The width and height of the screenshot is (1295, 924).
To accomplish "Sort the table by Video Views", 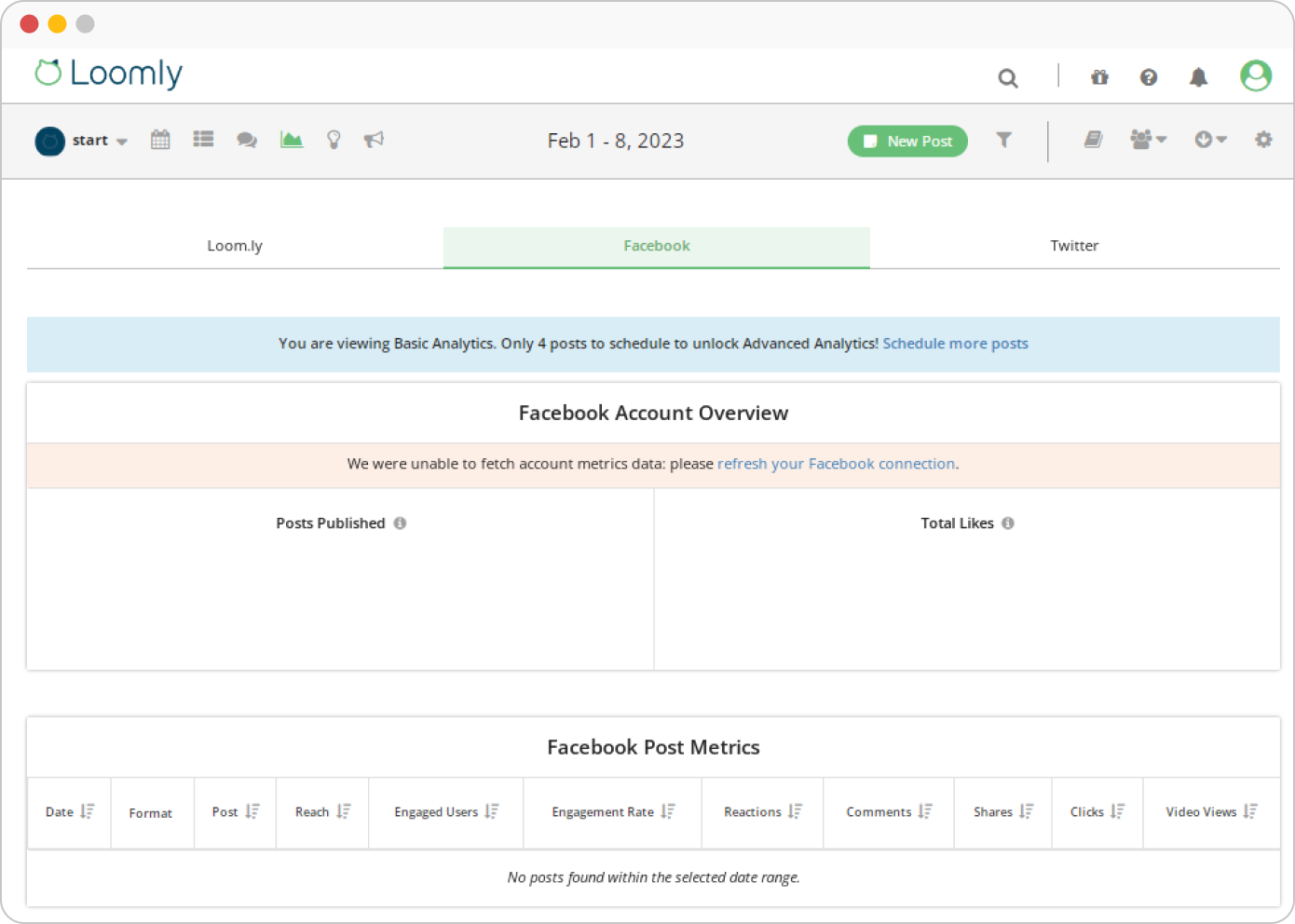I will pos(1250,812).
